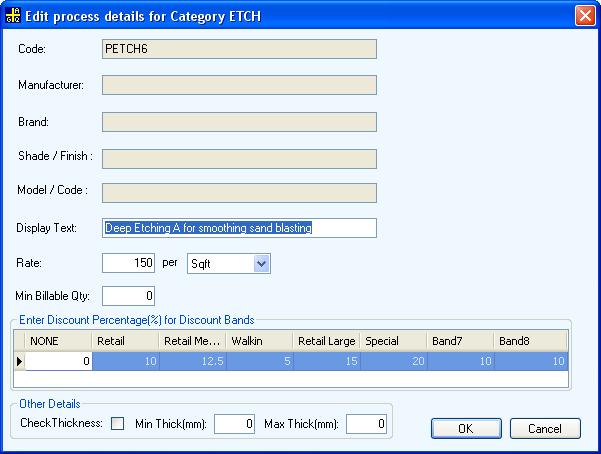This screenshot has width=601, height=454.
Task: Click the Retail Large column header
Action: click(x=327, y=341)
